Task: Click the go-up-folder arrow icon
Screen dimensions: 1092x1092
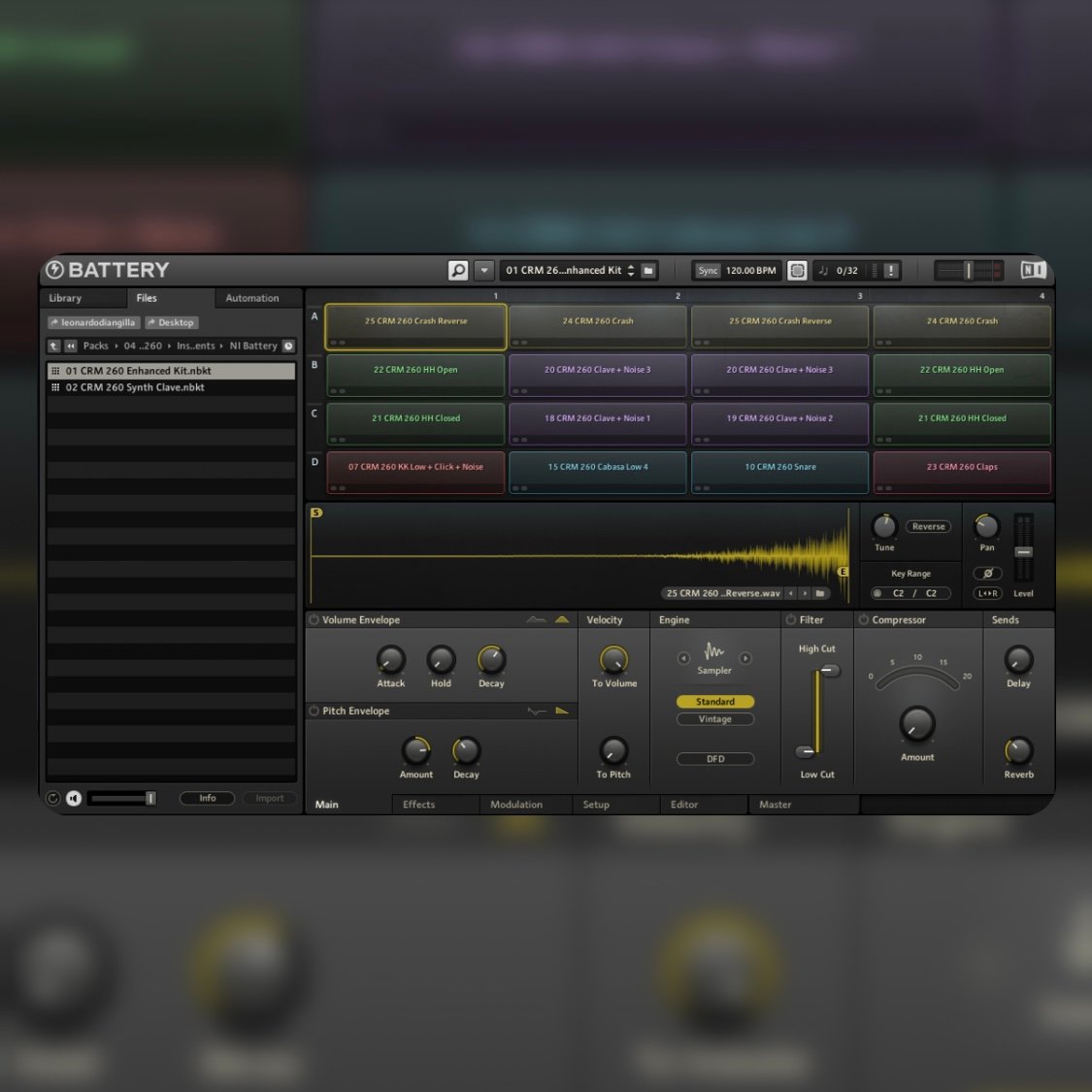Action: [53, 346]
